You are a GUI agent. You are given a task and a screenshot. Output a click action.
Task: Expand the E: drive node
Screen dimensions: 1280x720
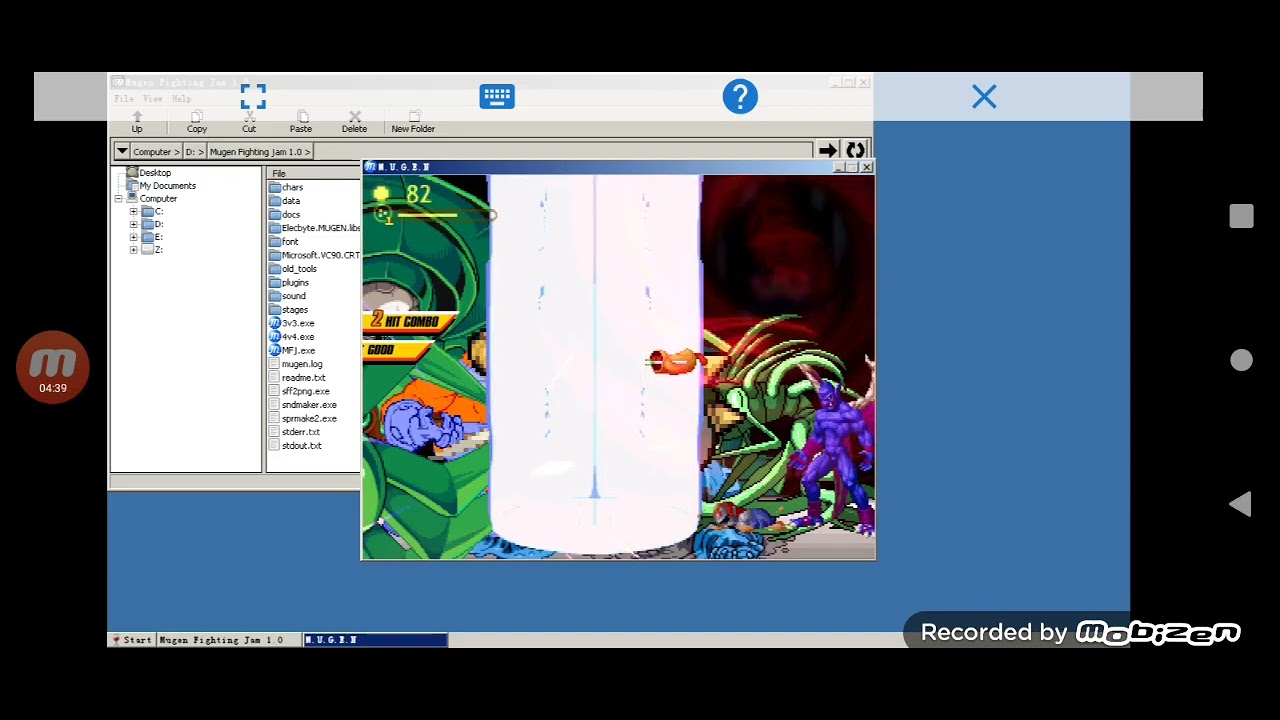(x=133, y=238)
